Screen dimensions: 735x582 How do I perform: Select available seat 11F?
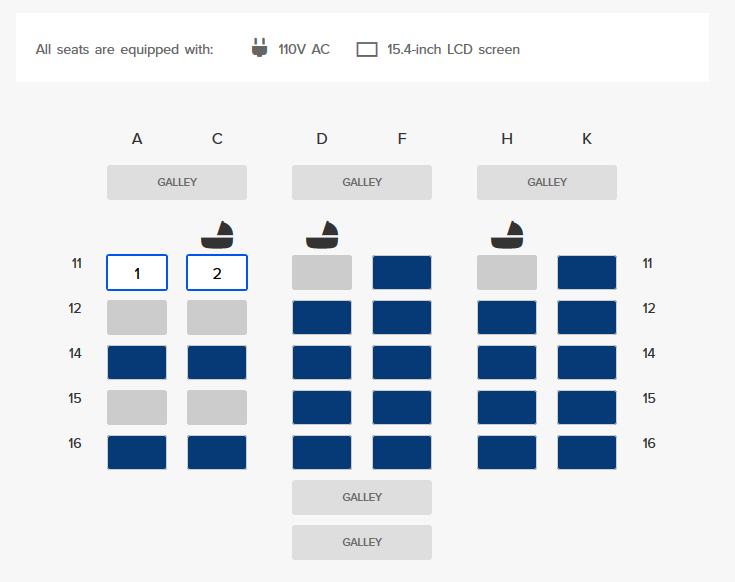pyautogui.click(x=402, y=273)
